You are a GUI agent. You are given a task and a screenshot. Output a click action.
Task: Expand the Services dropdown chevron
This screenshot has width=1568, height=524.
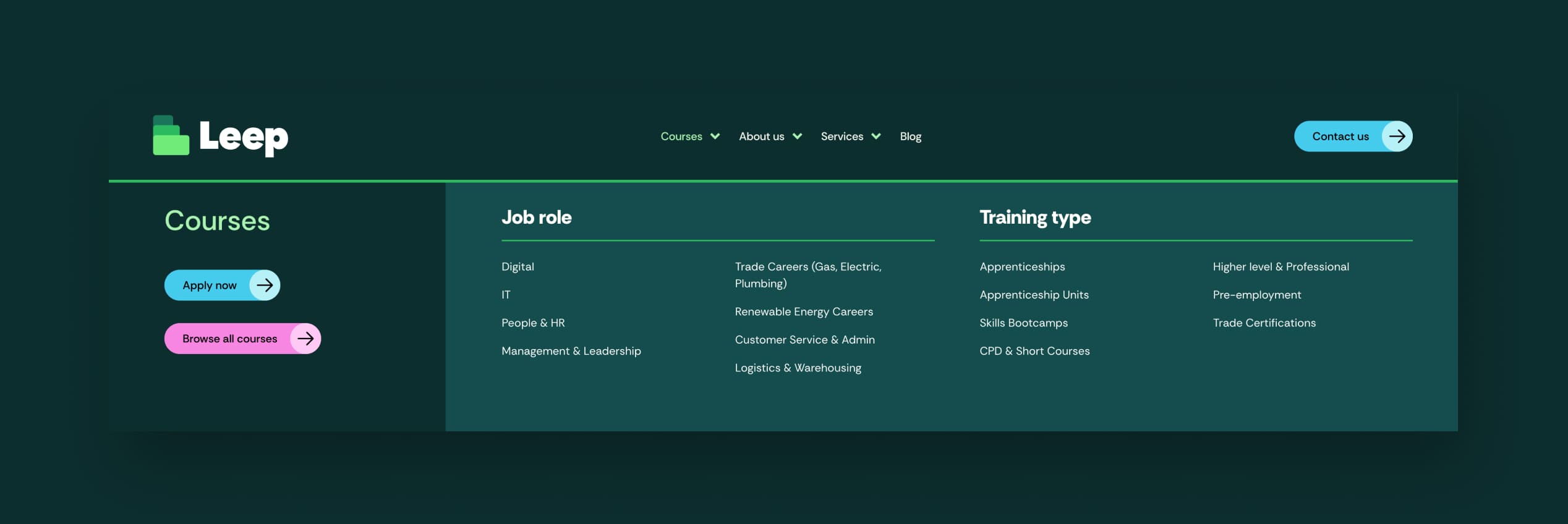click(876, 137)
